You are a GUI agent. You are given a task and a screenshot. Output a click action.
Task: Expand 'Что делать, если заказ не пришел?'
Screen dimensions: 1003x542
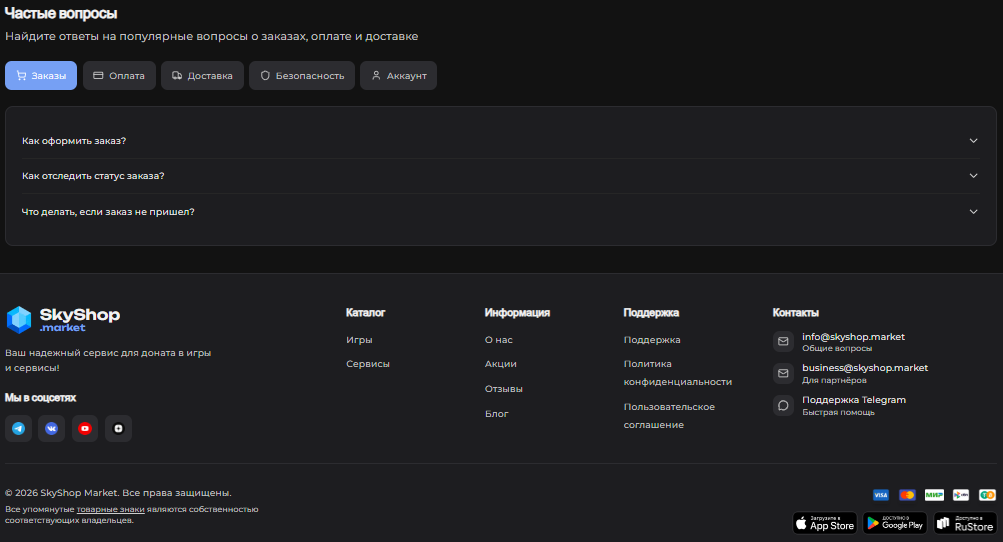coord(500,212)
